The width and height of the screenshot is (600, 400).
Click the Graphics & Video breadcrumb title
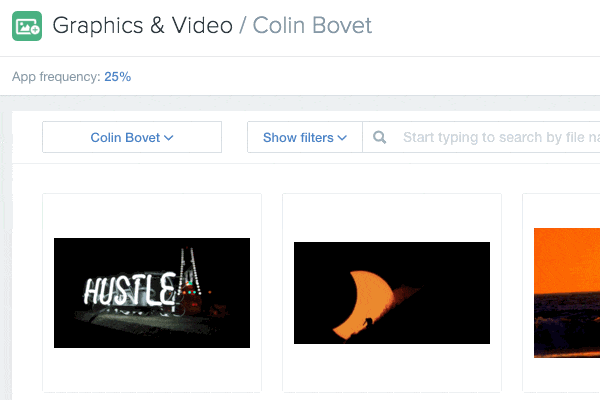[x=142, y=26]
